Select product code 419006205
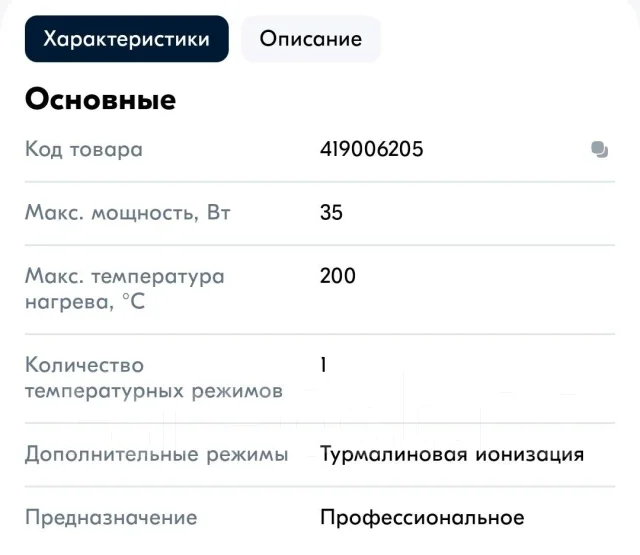The image size is (640, 555). click(x=371, y=149)
